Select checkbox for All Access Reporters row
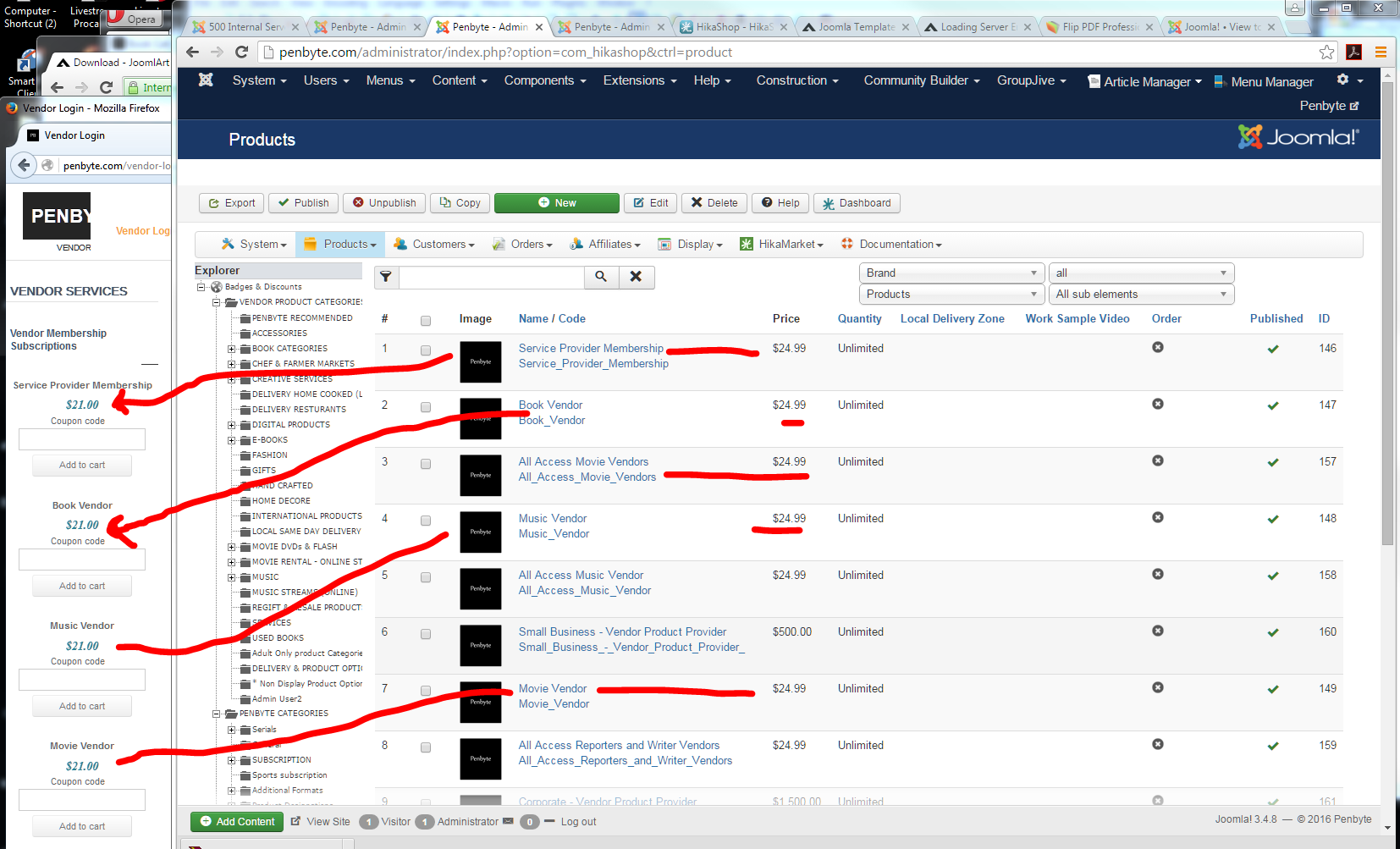Screen dimensions: 1400x849 click(426, 747)
